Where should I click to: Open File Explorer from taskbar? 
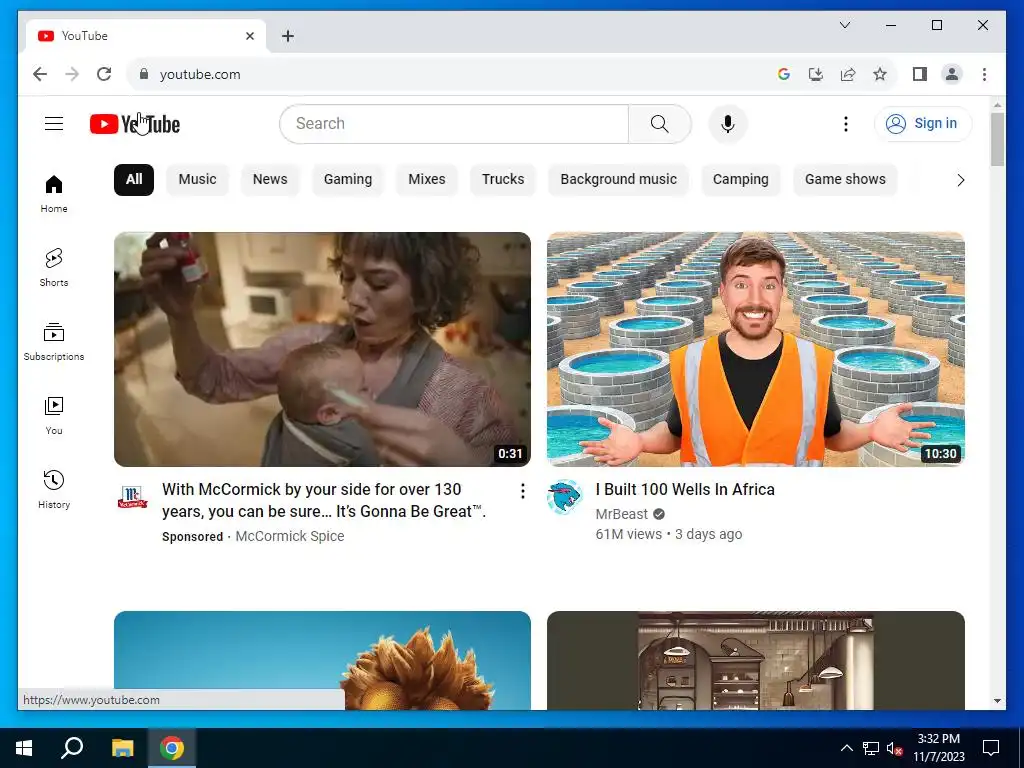tap(122, 748)
